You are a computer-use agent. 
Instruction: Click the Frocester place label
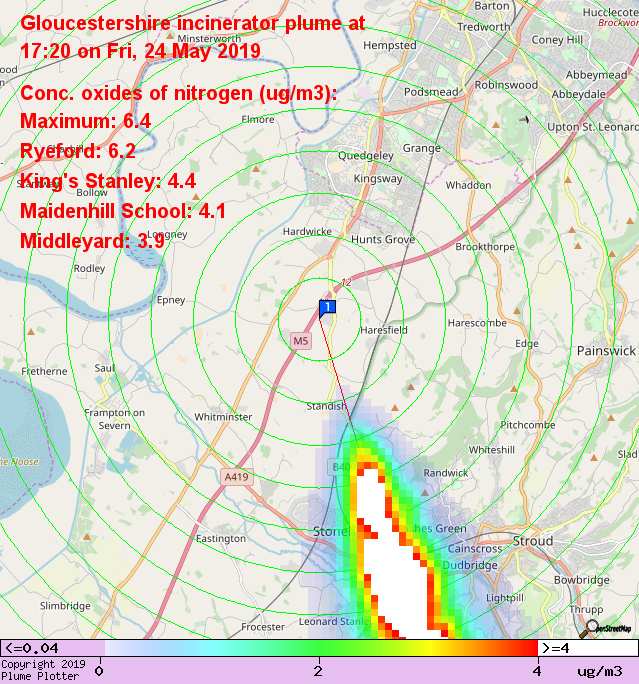click(x=263, y=627)
